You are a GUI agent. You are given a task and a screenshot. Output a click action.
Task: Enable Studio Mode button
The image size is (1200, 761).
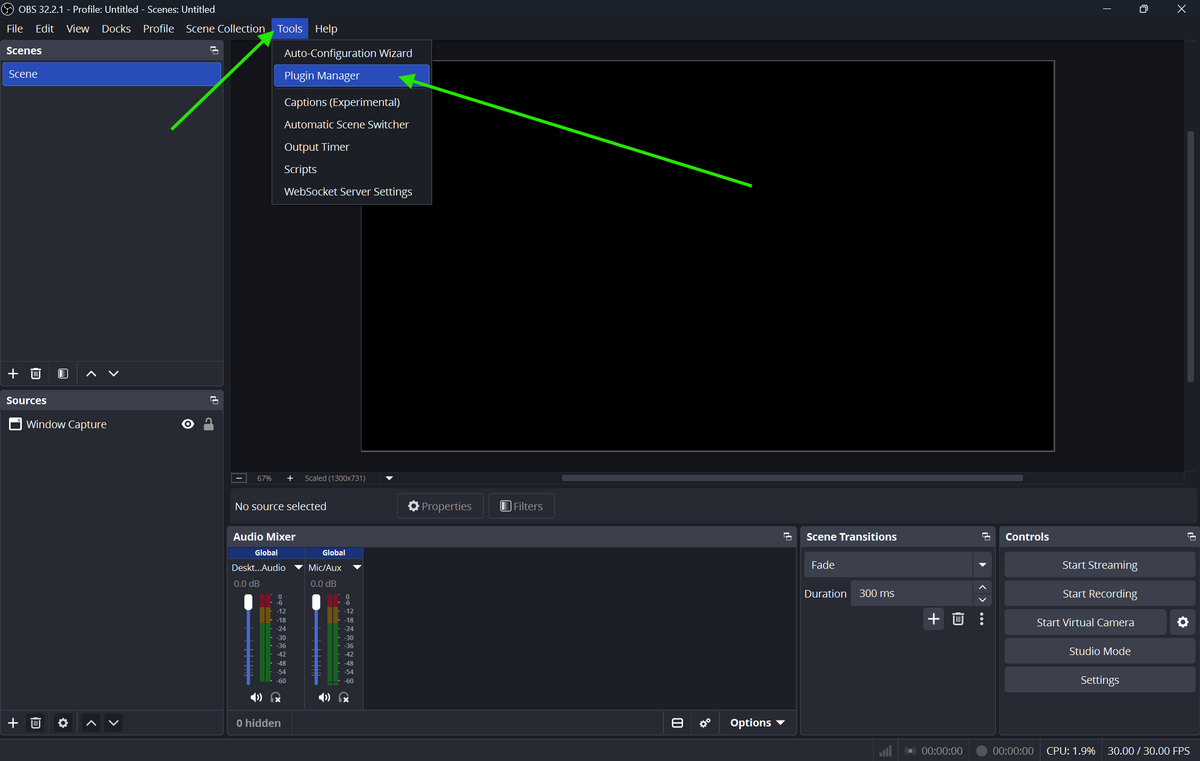pos(1099,651)
